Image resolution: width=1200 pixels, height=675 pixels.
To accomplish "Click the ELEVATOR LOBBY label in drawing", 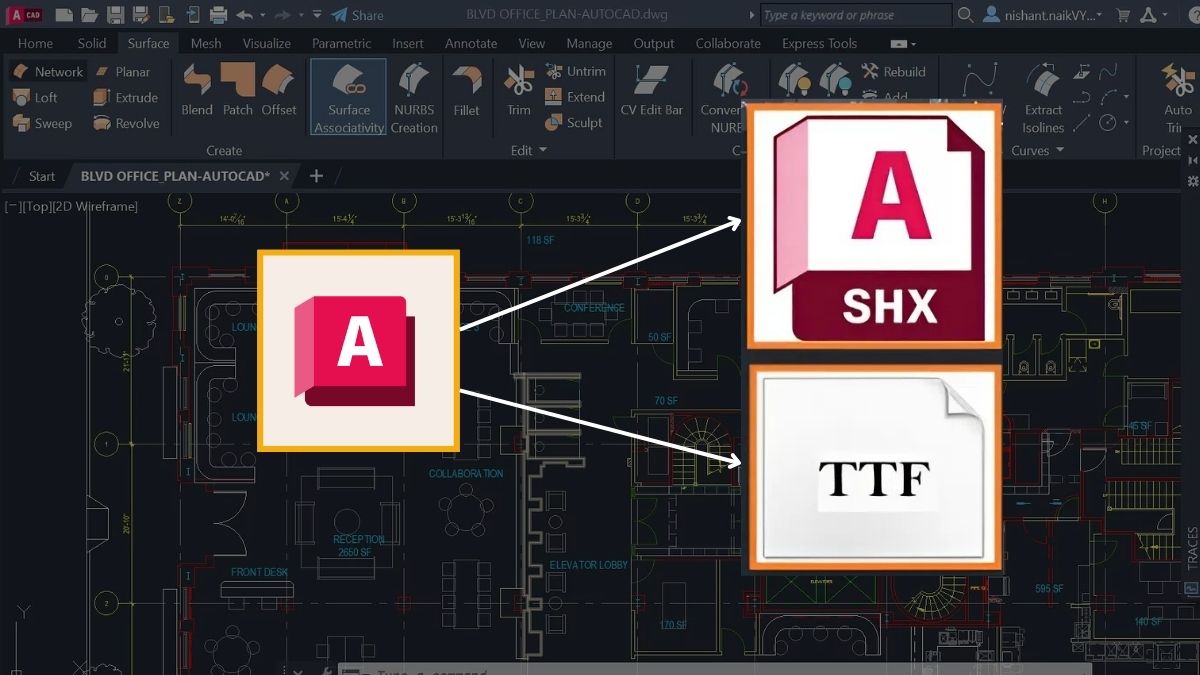I will [589, 565].
